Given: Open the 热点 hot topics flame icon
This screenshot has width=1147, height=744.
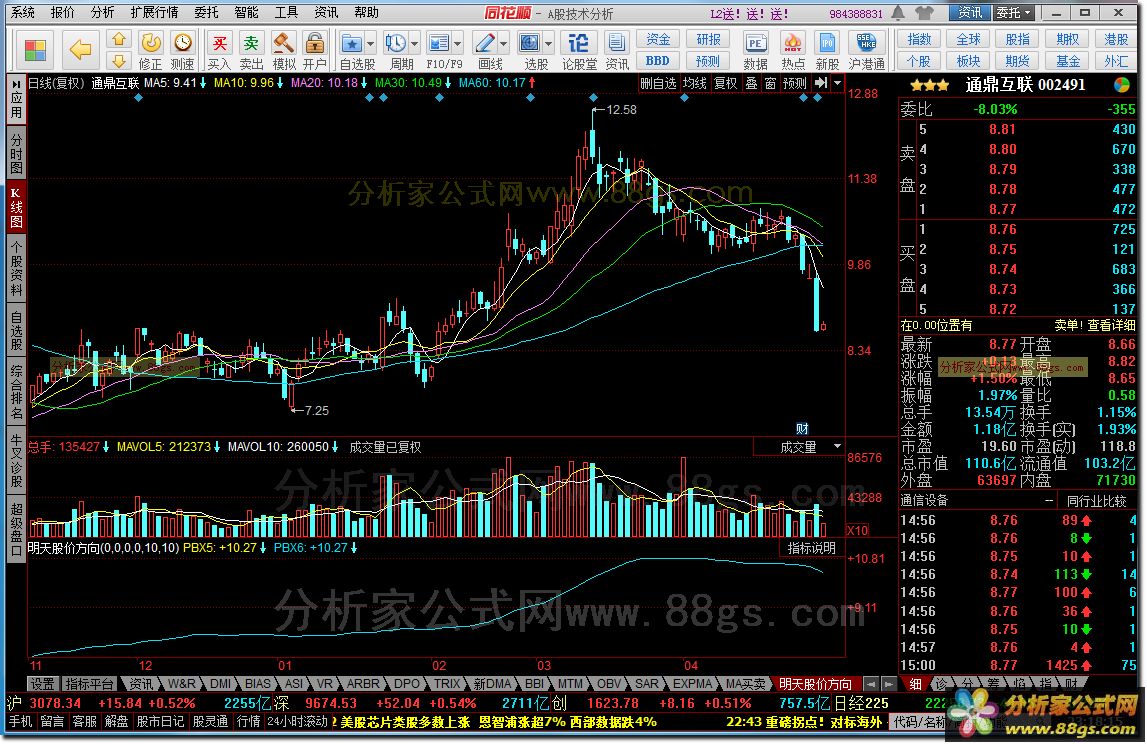Looking at the screenshot, I should 792,51.
